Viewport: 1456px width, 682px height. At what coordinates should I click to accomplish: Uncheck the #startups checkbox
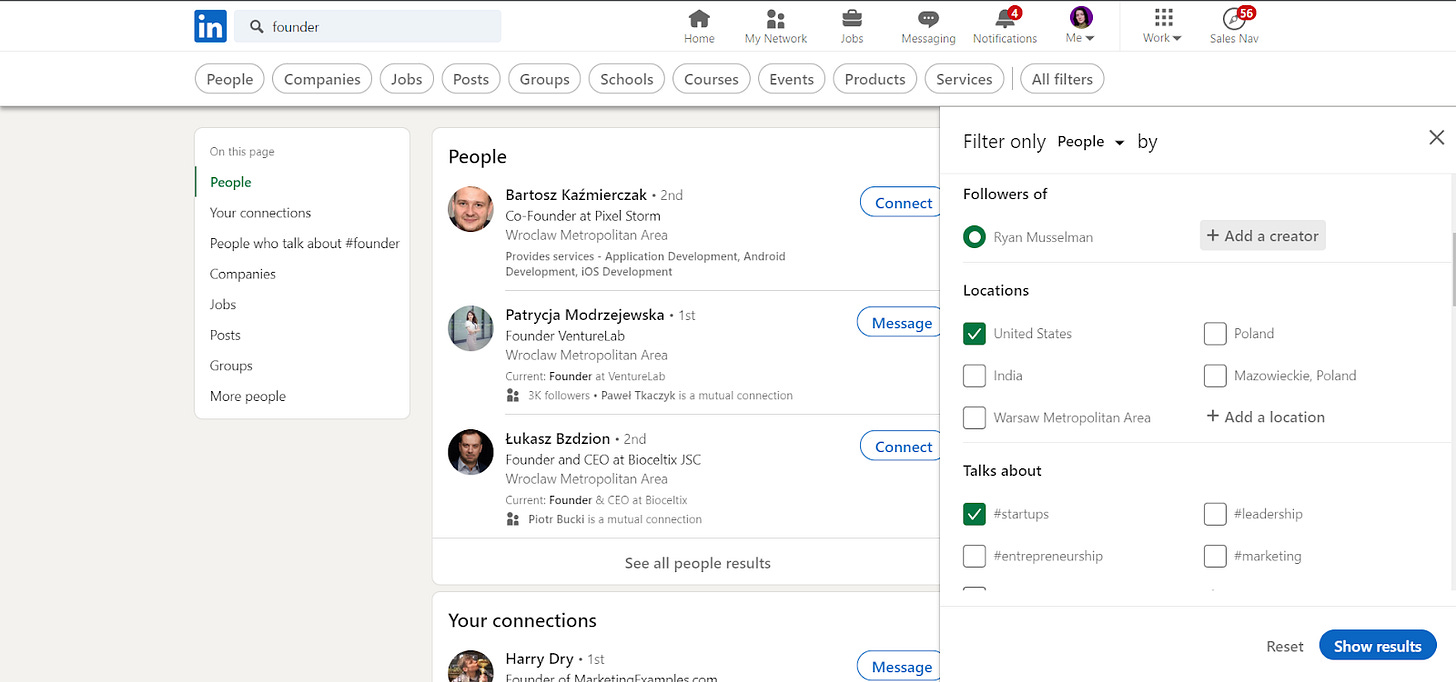click(974, 513)
